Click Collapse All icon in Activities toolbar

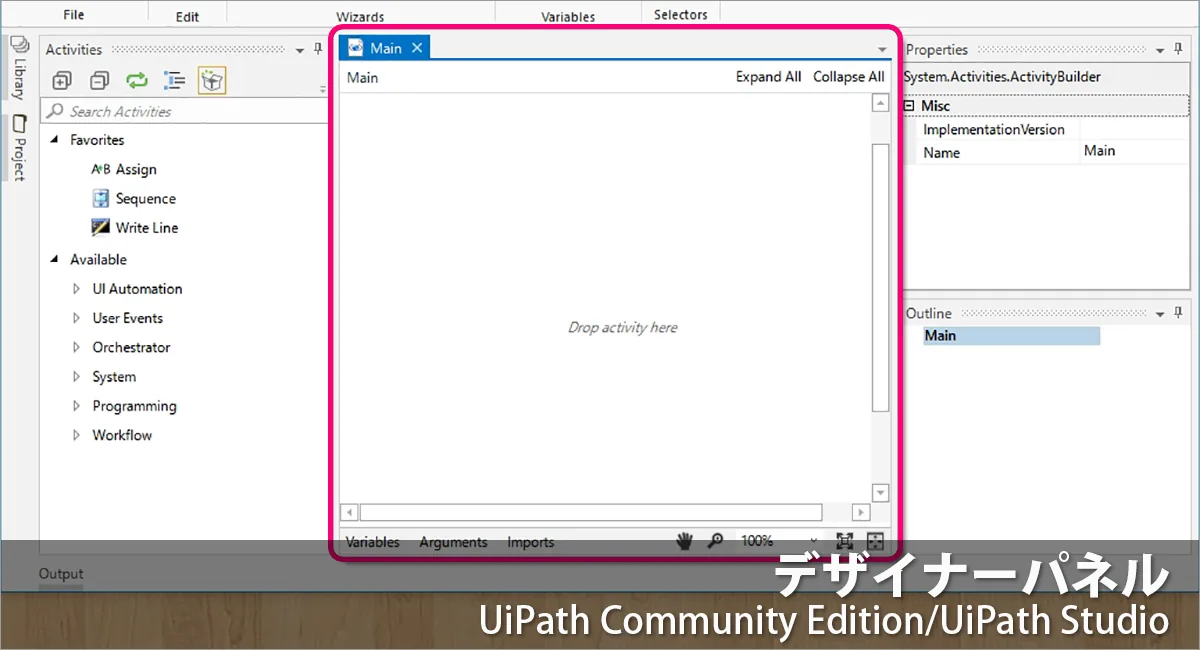pyautogui.click(x=99, y=81)
